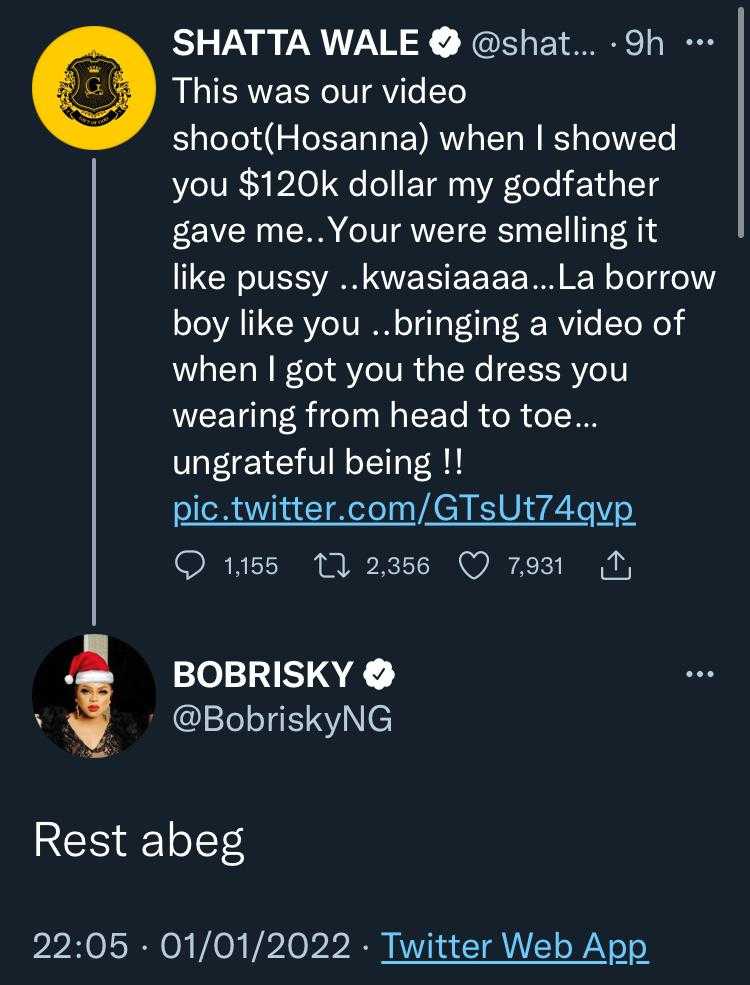Share the Shatta Wale tweet

point(615,567)
